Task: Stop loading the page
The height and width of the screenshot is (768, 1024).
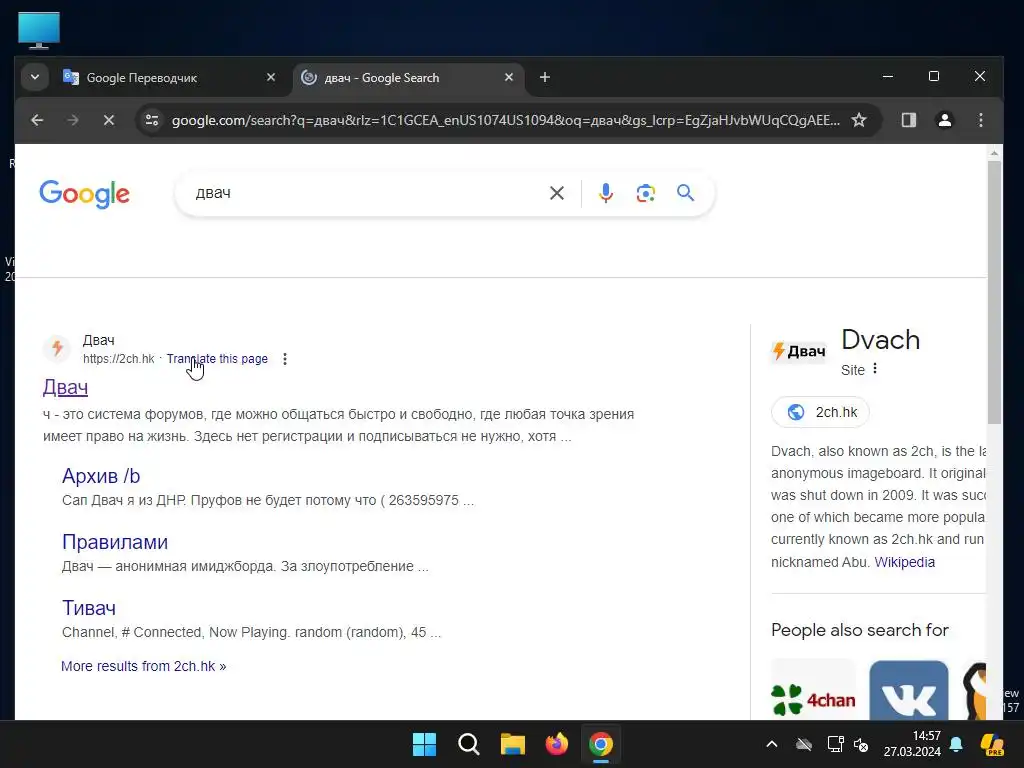Action: (x=109, y=120)
